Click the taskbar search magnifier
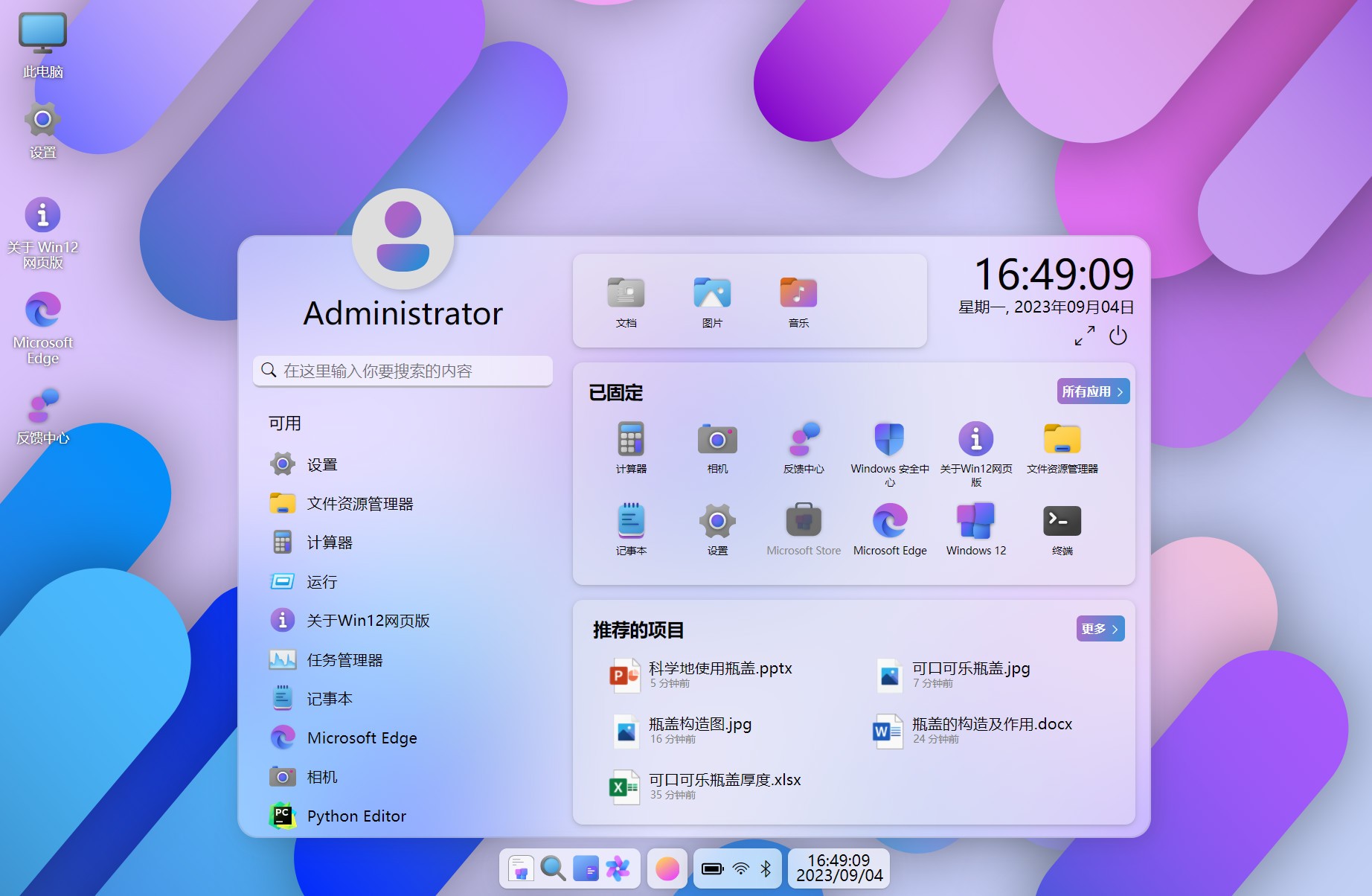The width and height of the screenshot is (1372, 896). (x=553, y=868)
